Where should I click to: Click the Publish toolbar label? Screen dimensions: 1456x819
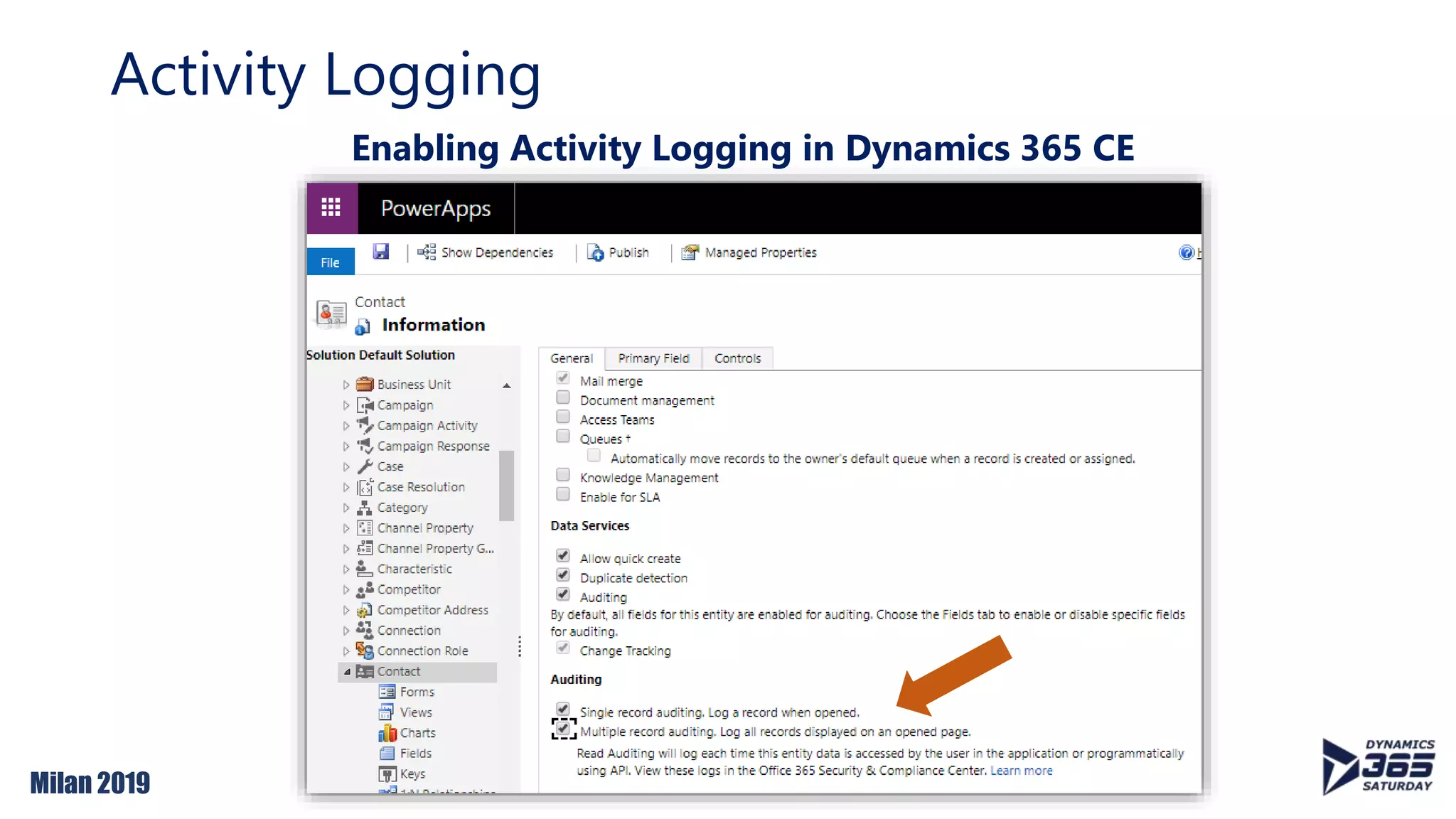coord(629,252)
